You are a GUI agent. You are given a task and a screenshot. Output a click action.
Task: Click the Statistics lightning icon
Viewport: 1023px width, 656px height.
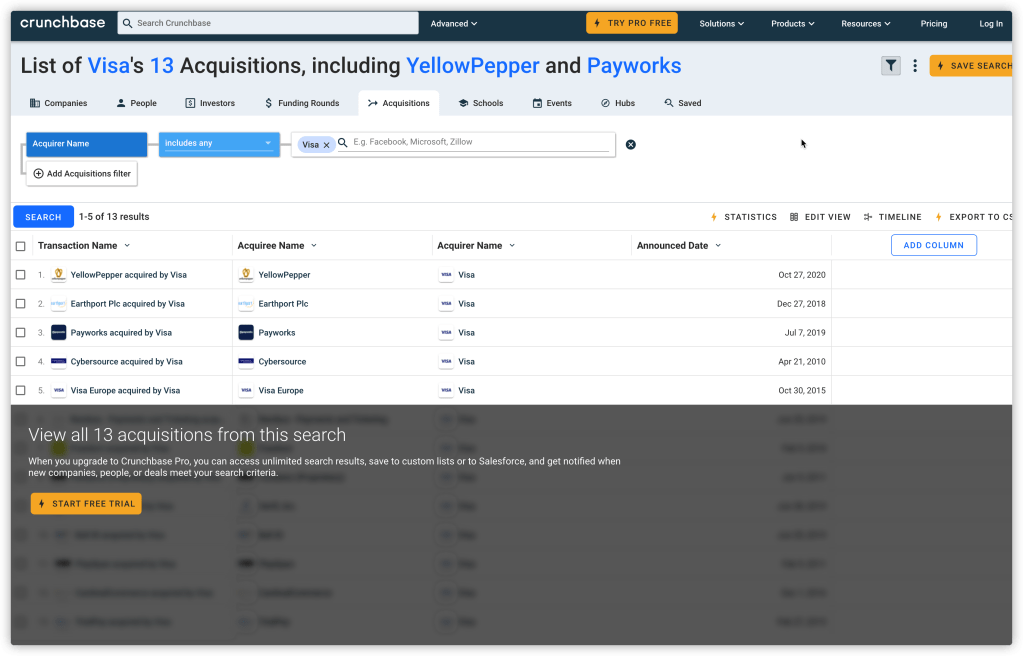click(713, 217)
